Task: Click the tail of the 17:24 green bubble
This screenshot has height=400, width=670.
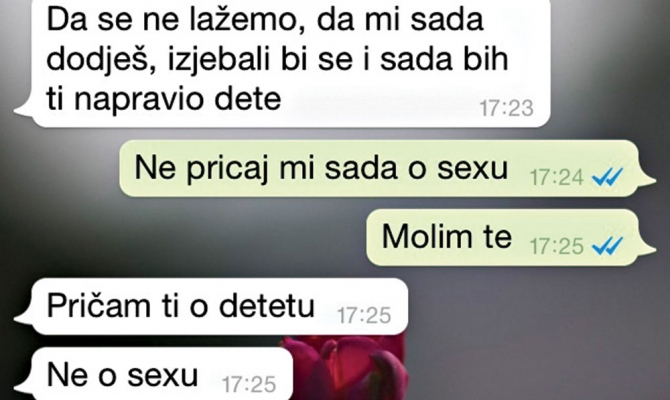Action: click(649, 181)
